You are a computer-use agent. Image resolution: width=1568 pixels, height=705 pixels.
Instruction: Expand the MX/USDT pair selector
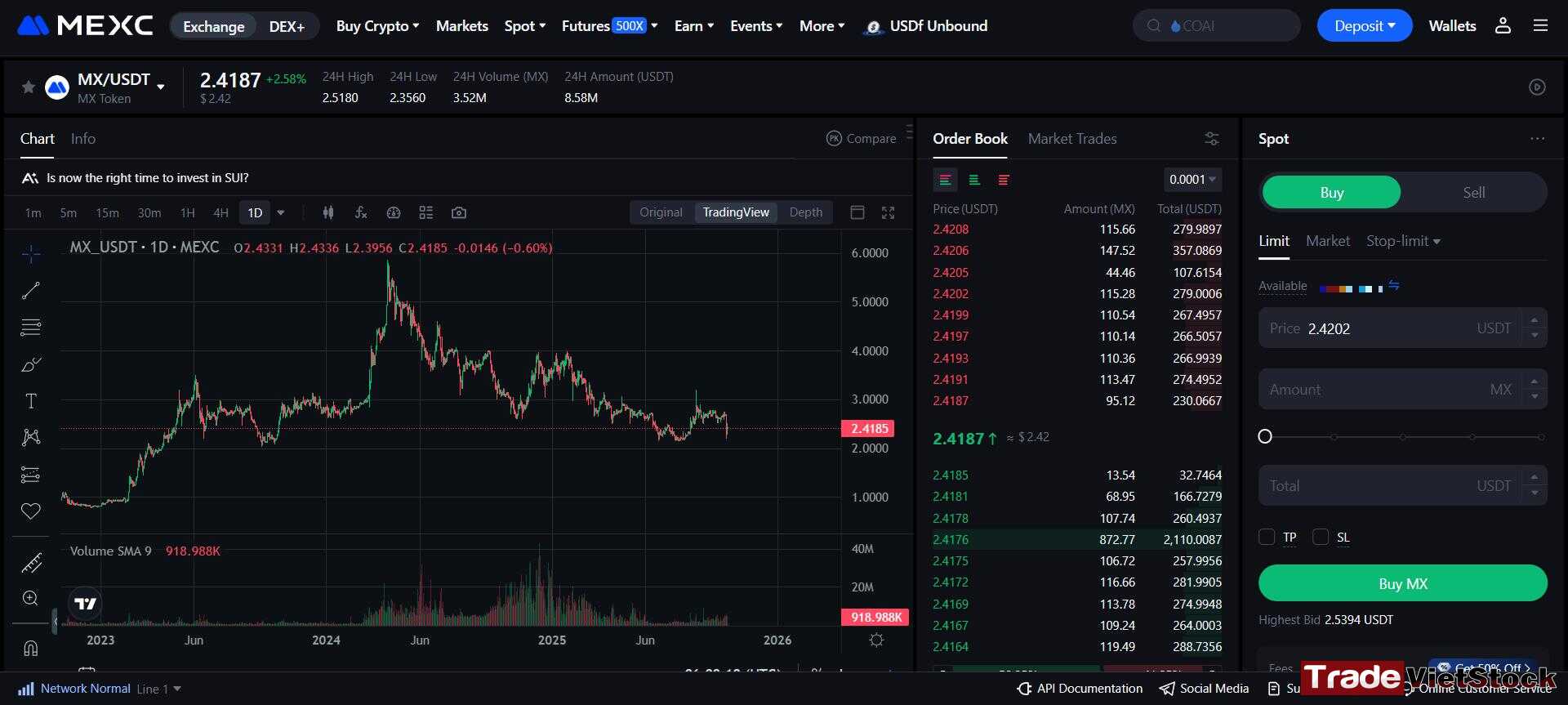click(x=161, y=87)
